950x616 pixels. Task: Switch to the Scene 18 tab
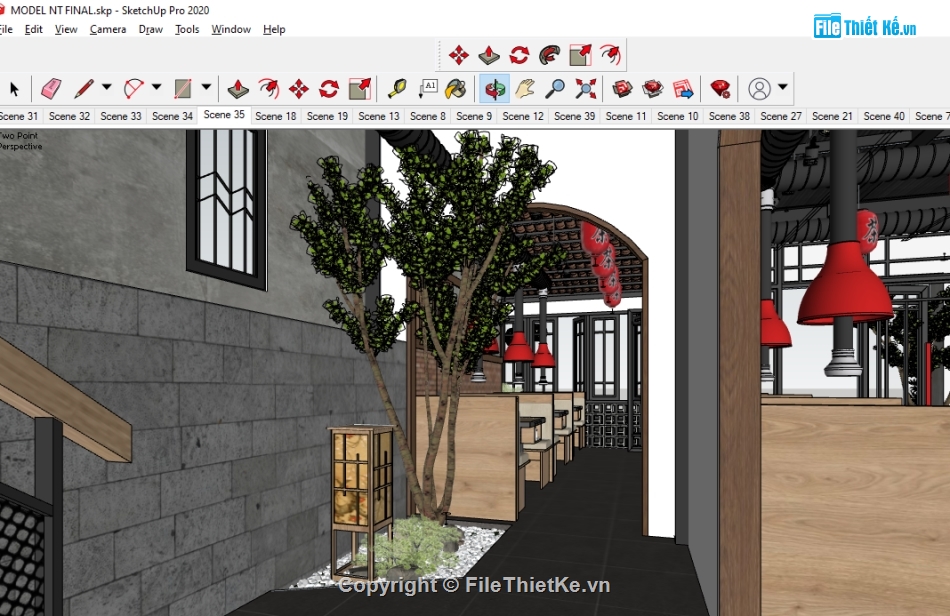pos(276,116)
